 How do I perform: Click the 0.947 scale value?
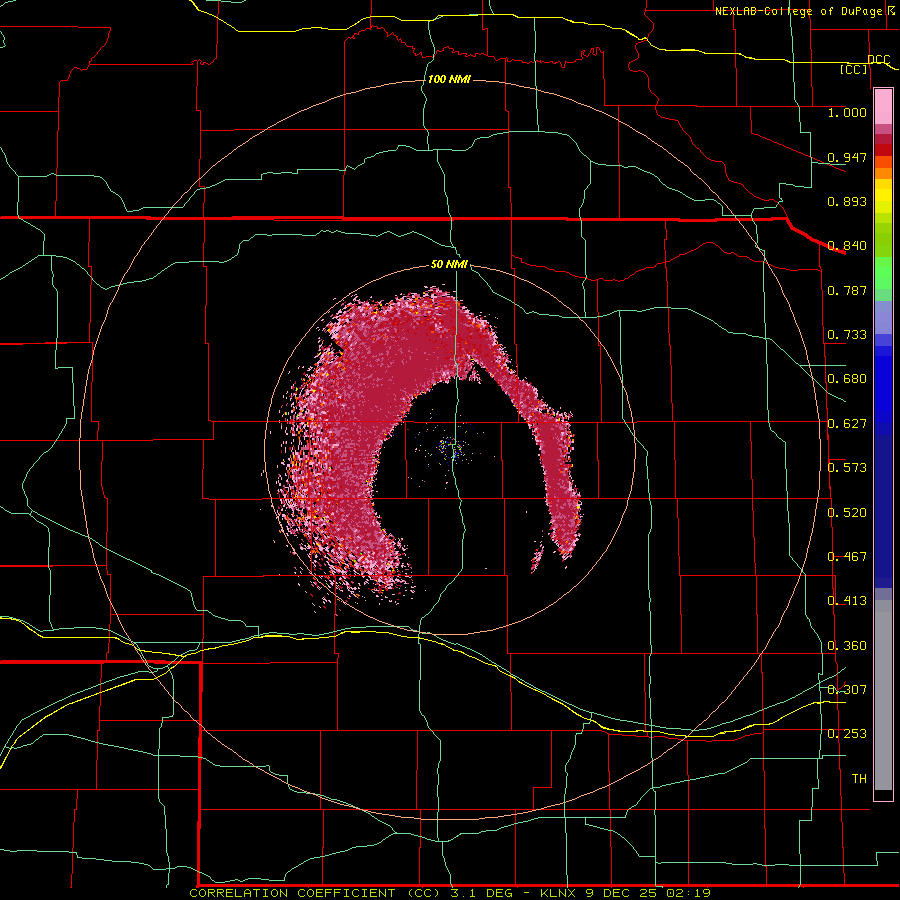click(847, 157)
